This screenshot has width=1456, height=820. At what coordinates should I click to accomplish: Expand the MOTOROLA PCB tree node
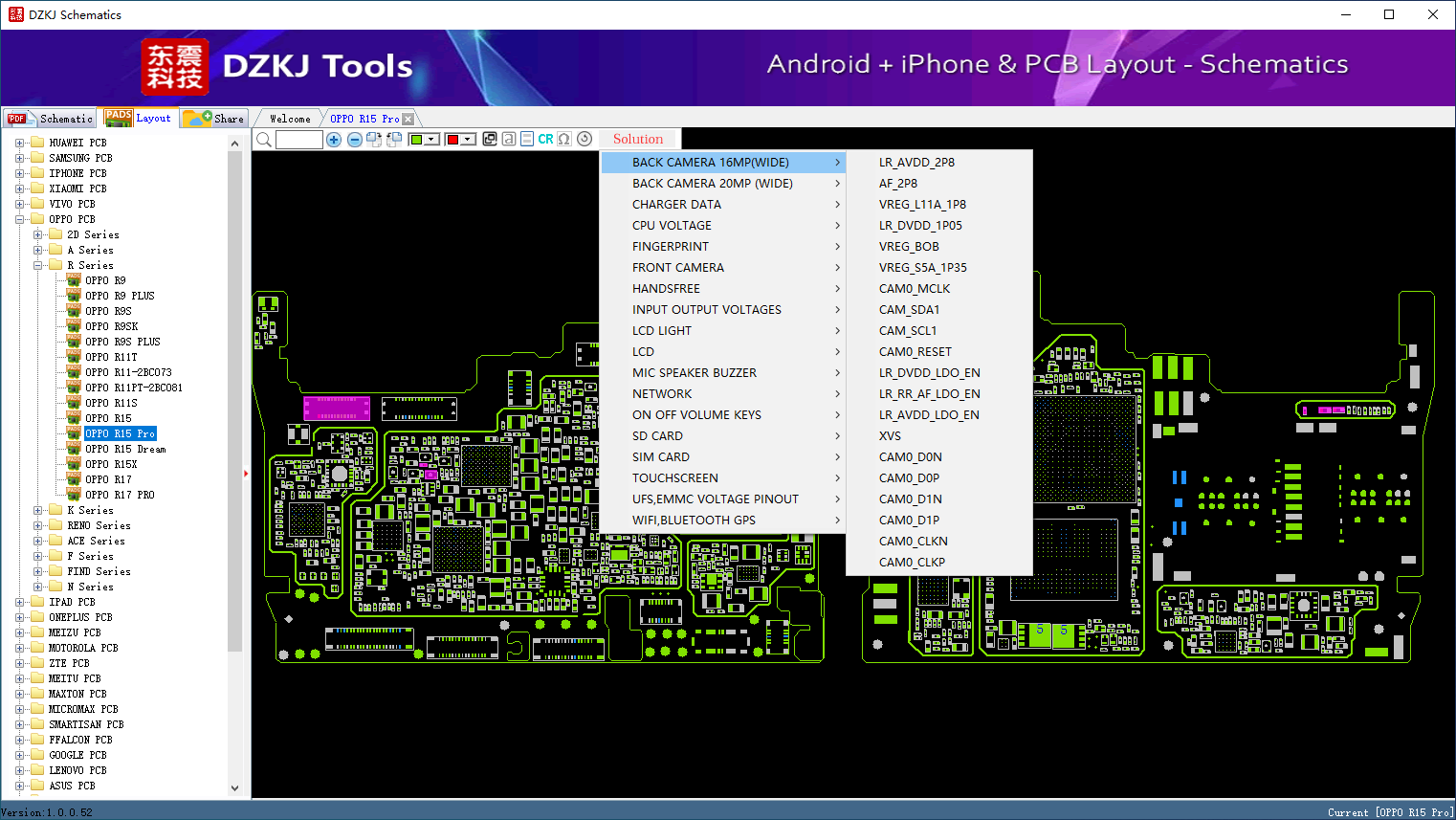[x=19, y=648]
